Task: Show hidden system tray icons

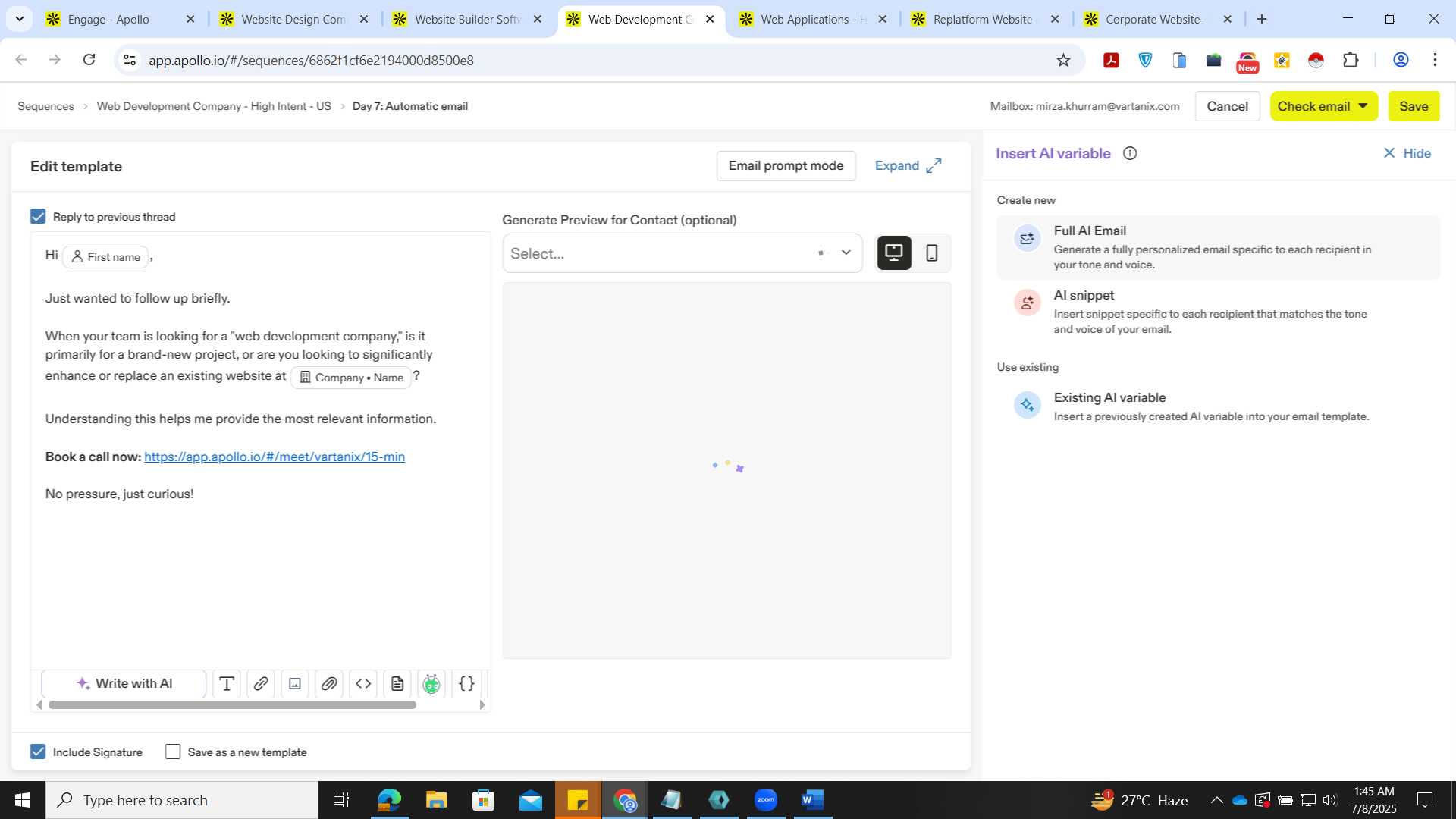Action: click(1216, 800)
